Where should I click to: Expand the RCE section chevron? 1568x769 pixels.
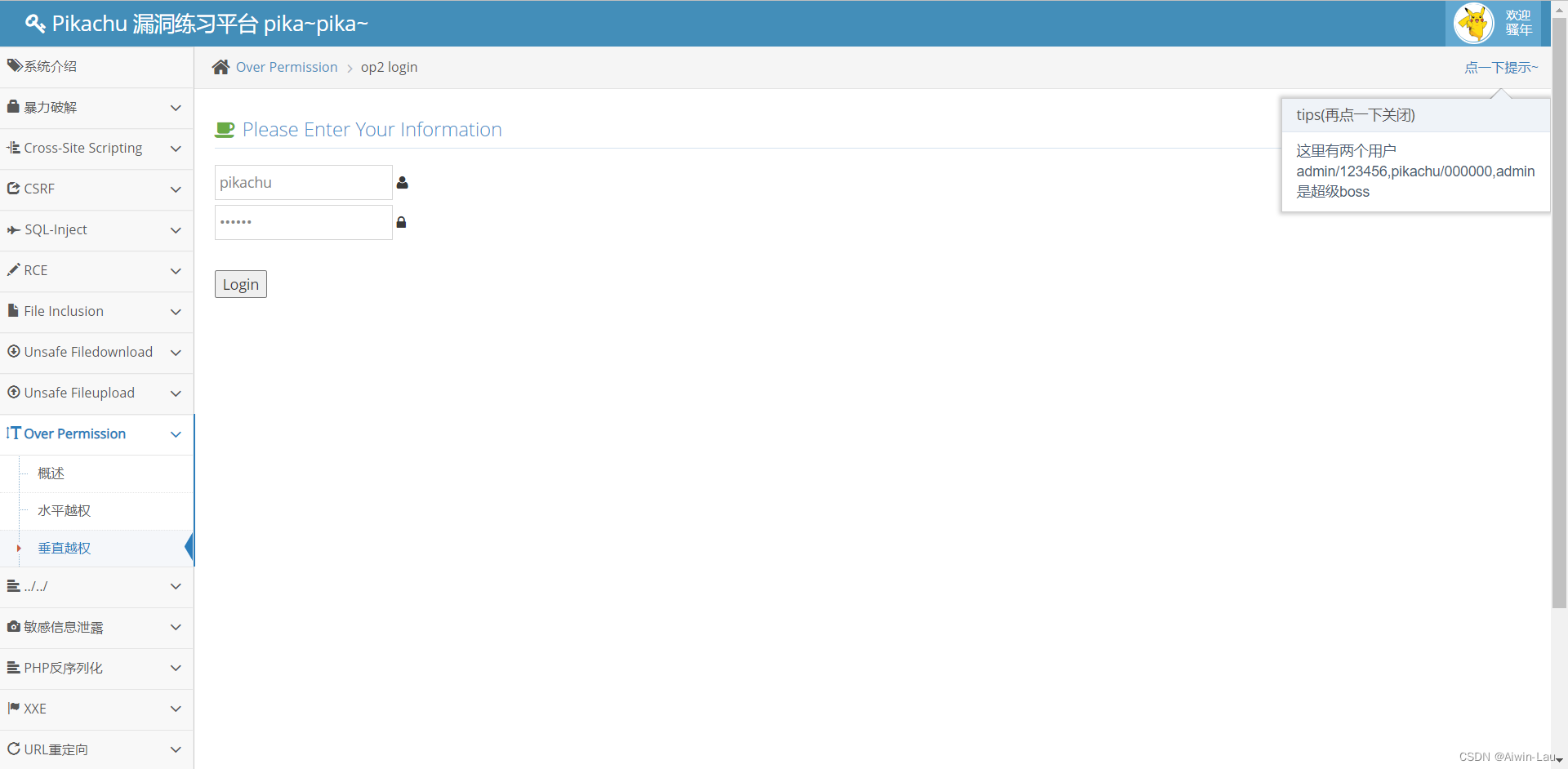coord(176,271)
